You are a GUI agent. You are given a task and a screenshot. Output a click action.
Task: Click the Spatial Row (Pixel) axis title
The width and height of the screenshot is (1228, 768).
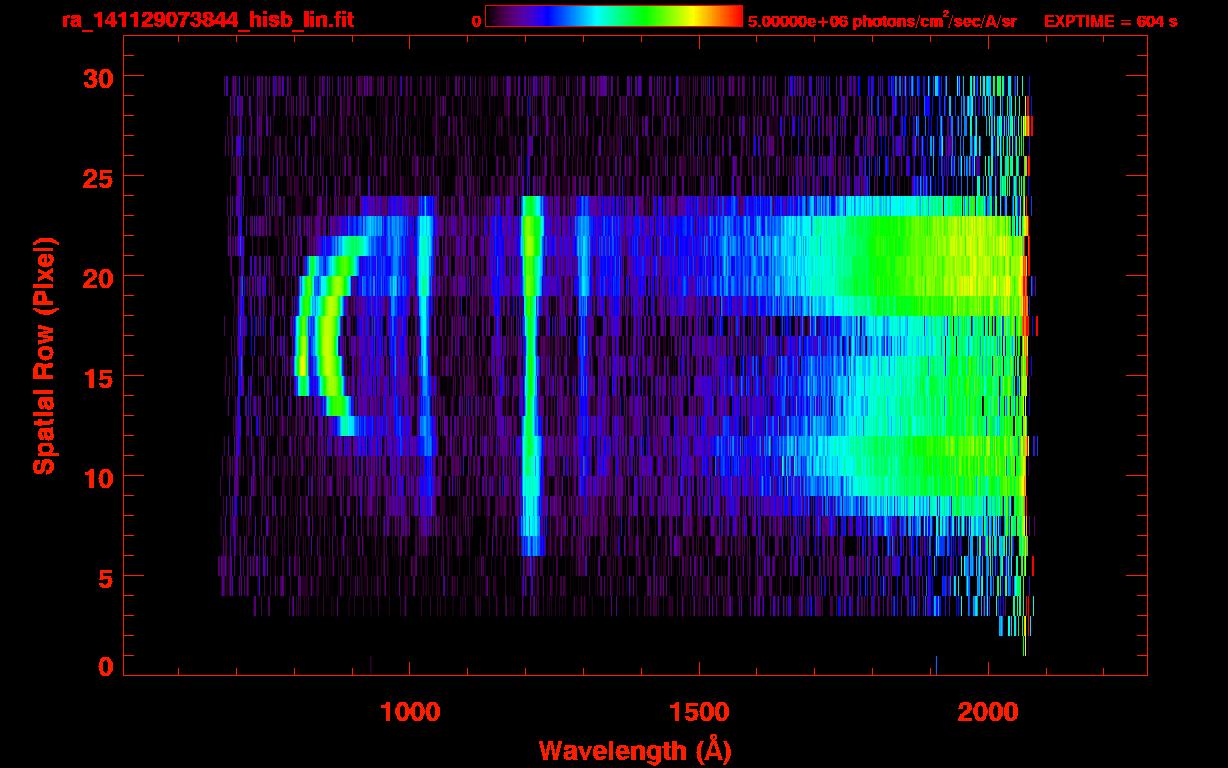pos(44,355)
